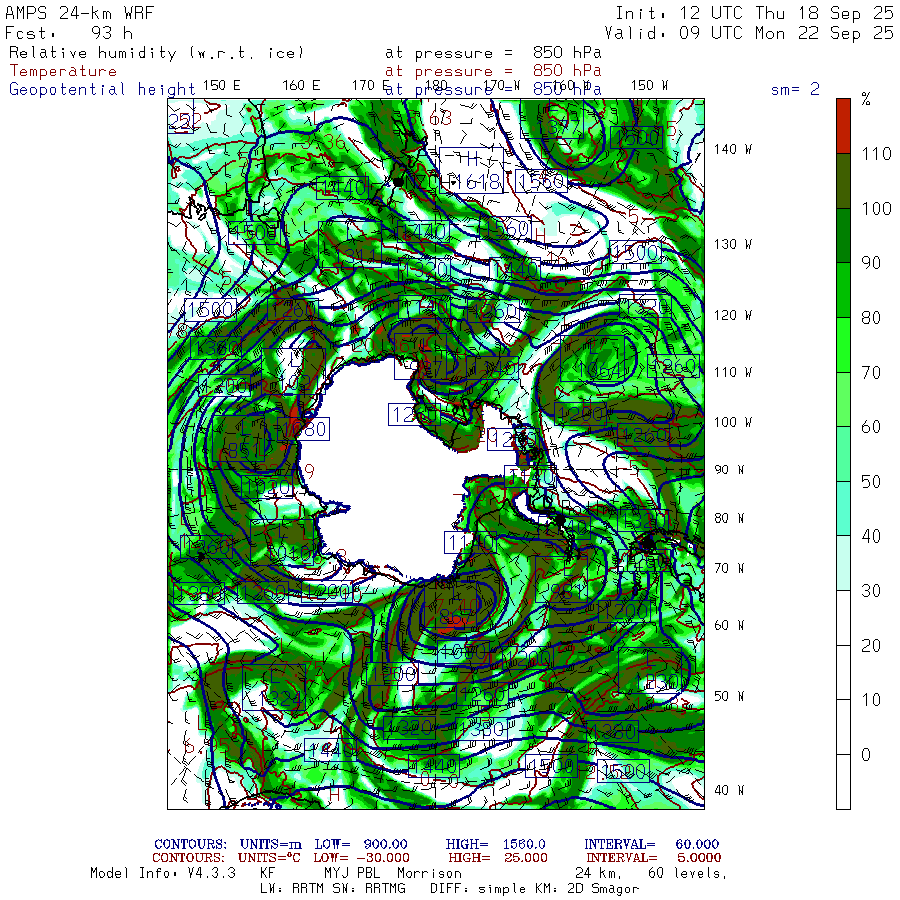900x900 pixels.
Task: Click the 'Fcst: 93 h' forecast hour text
Action: tap(69, 33)
